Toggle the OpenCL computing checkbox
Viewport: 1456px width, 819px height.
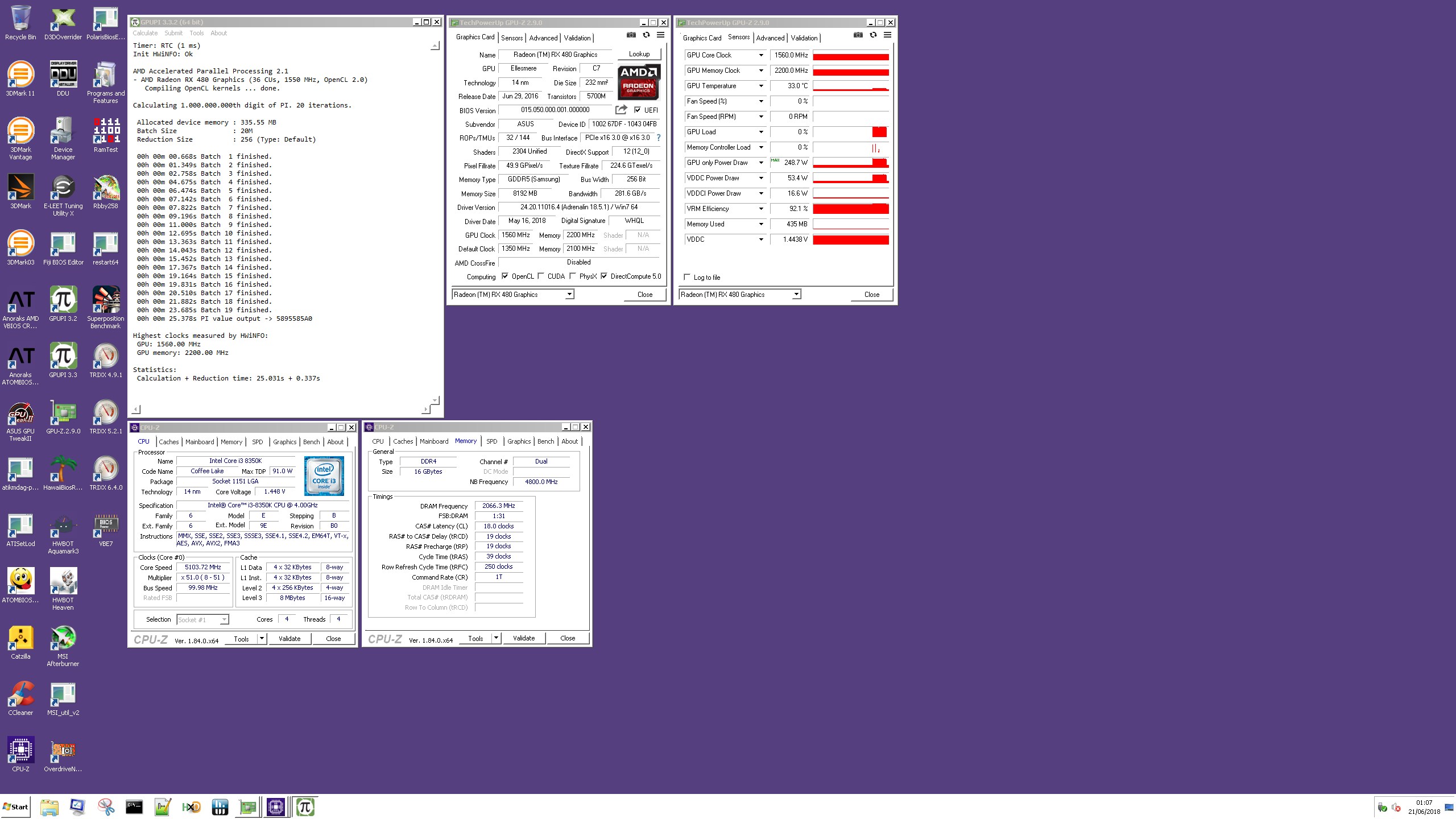point(505,276)
